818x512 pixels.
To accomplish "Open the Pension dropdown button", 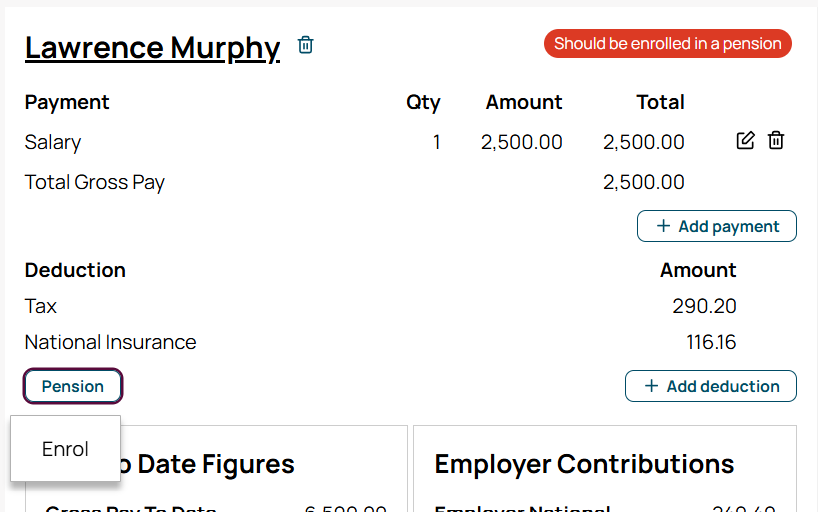I will pos(73,386).
